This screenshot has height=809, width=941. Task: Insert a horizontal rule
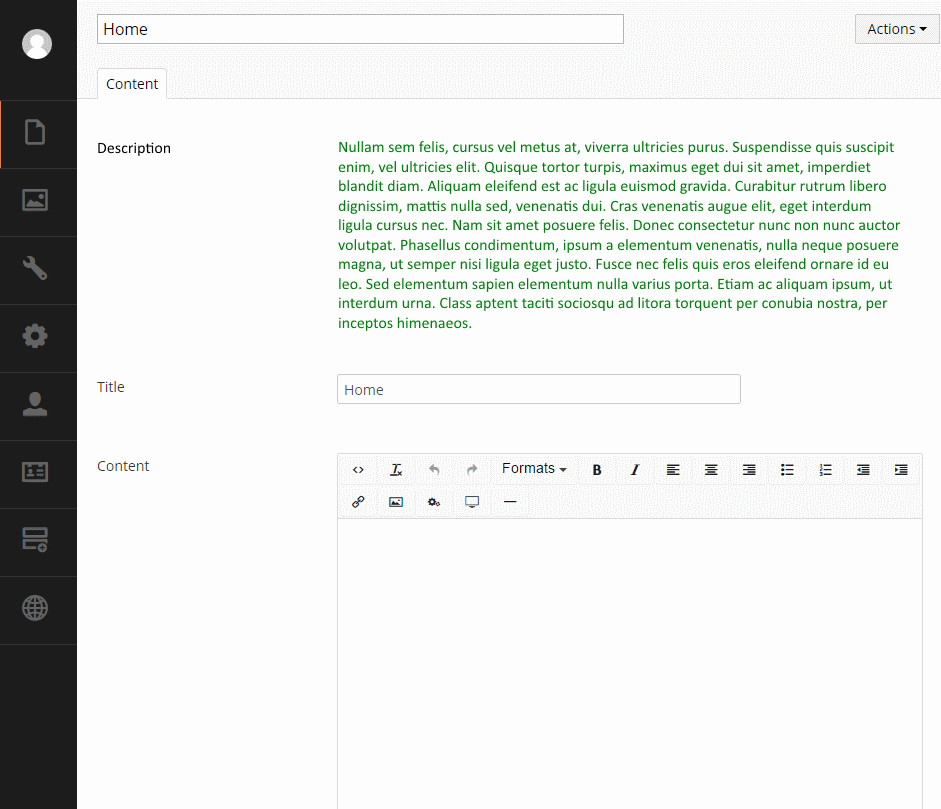[x=510, y=502]
